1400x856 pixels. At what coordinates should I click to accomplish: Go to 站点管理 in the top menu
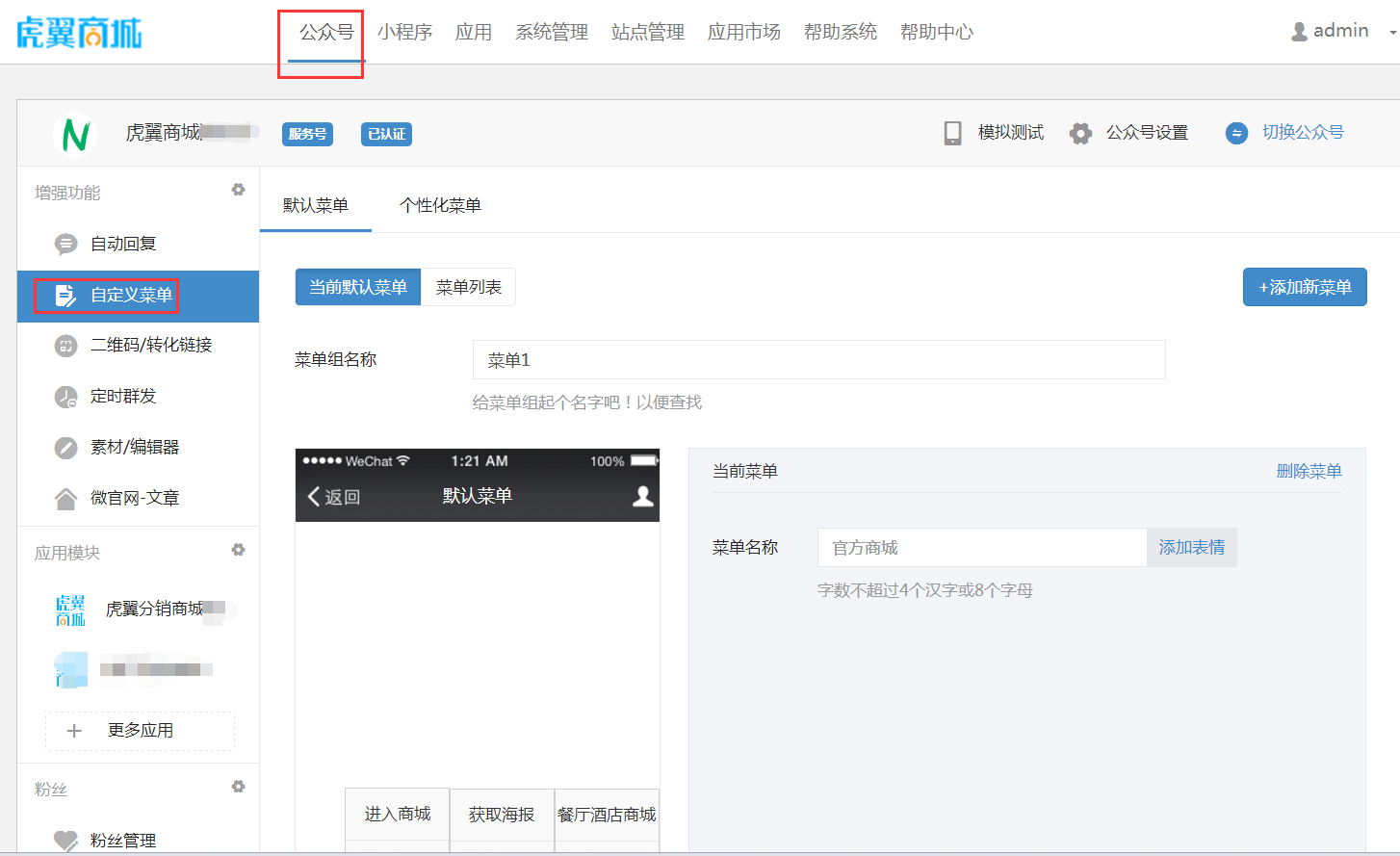pyautogui.click(x=648, y=33)
